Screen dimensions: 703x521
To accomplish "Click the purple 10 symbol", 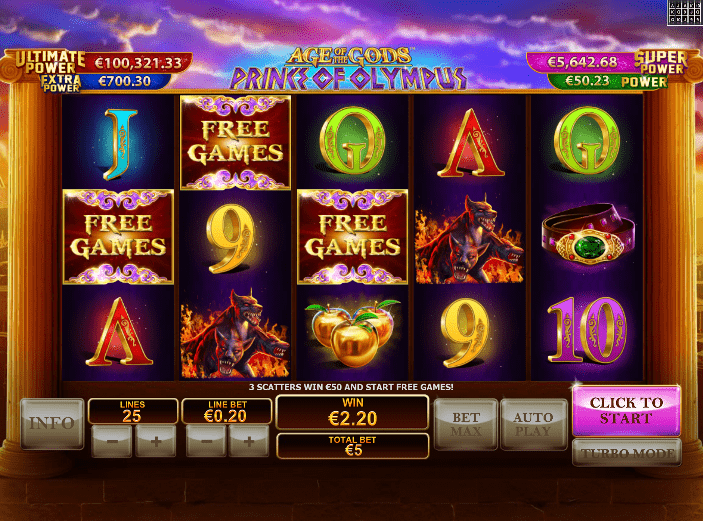I will 586,330.
